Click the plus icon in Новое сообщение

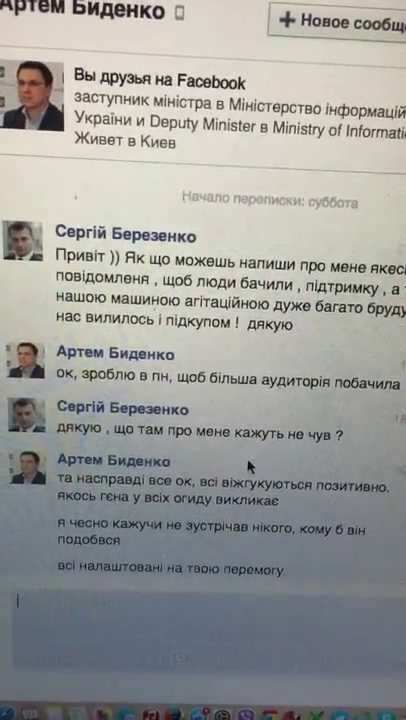(288, 20)
